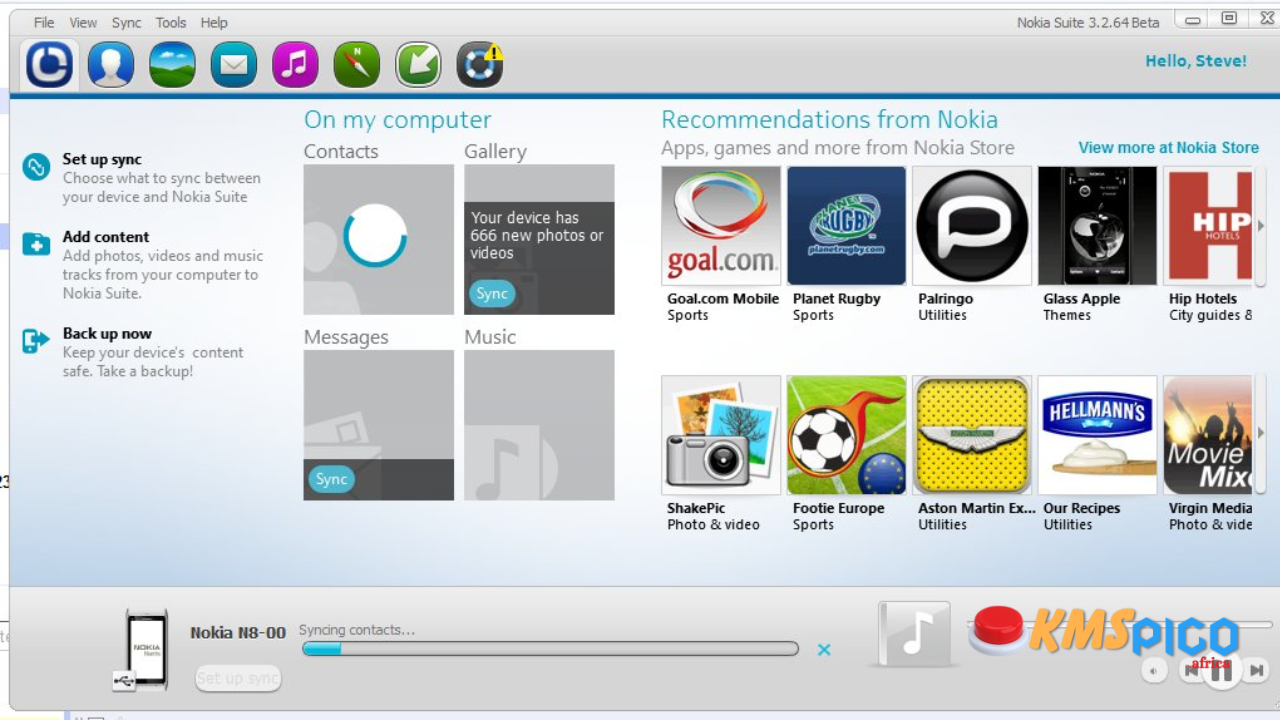Click the music player volume button
Image resolution: width=1280 pixels, height=720 pixels.
[x=1155, y=670]
